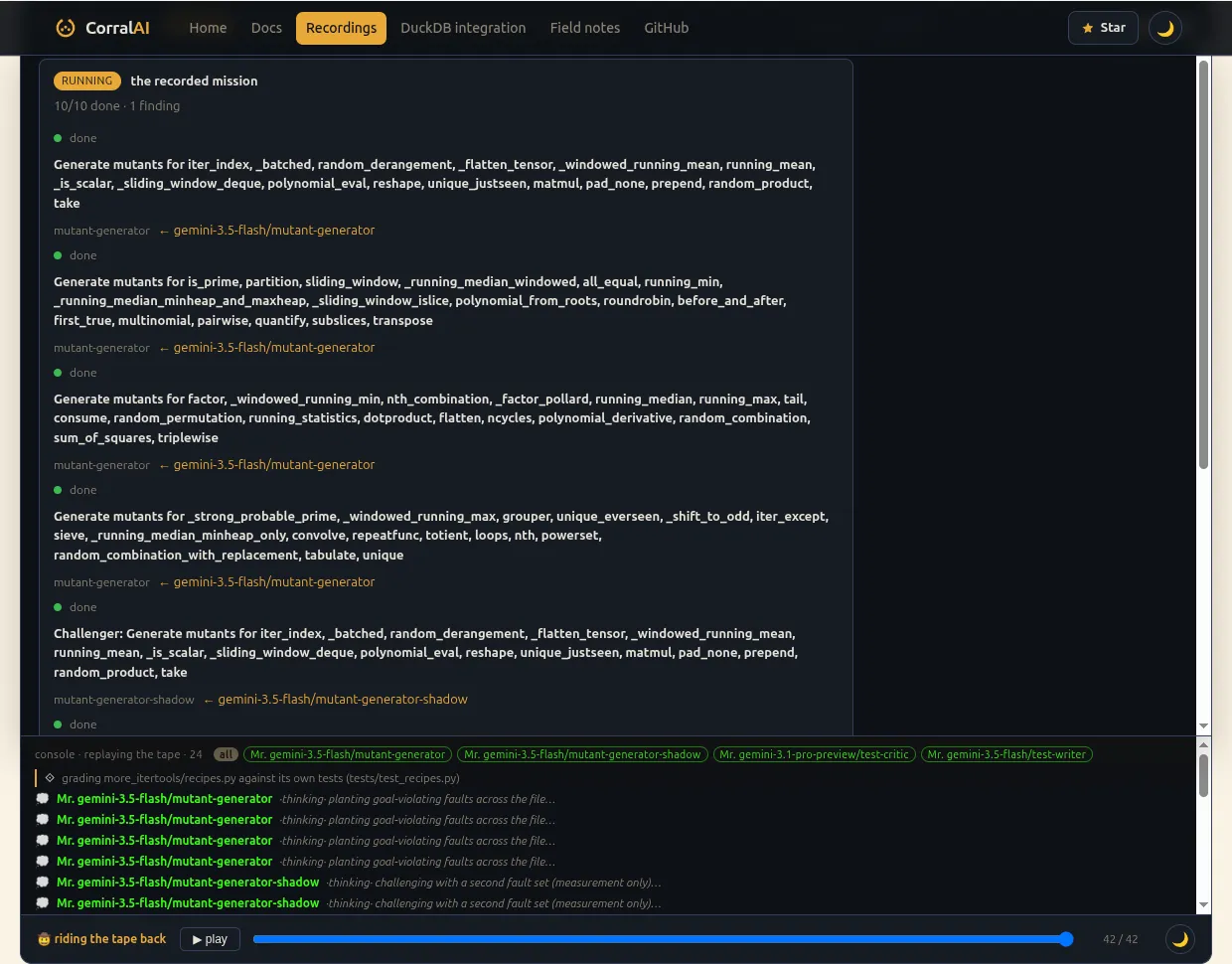Select 'Generate mutants for is_prime' task text
Image resolution: width=1232 pixels, height=964 pixels.
[420, 301]
